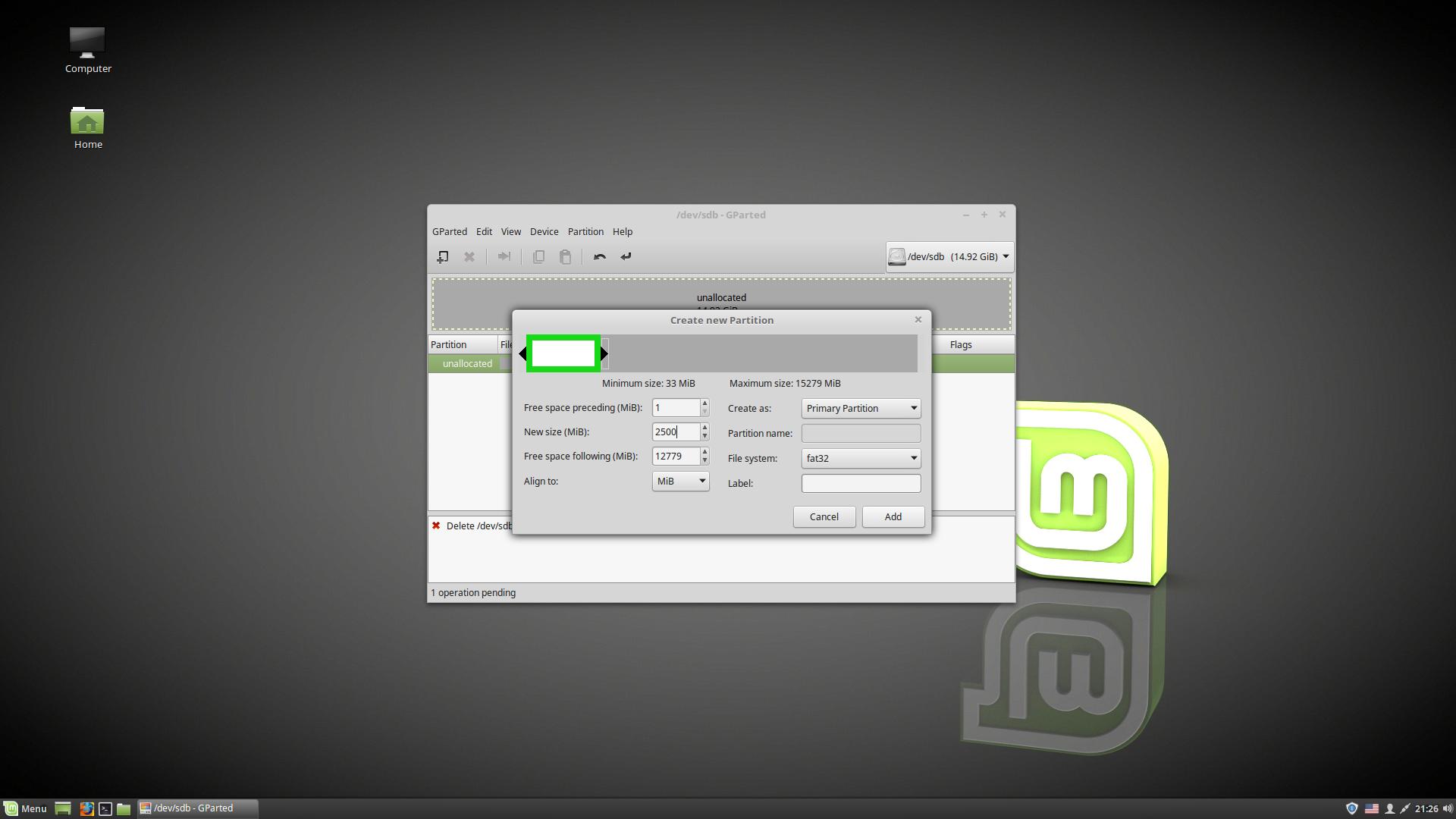Click the volume speaker tray icon
The image size is (1456, 819).
click(1448, 809)
